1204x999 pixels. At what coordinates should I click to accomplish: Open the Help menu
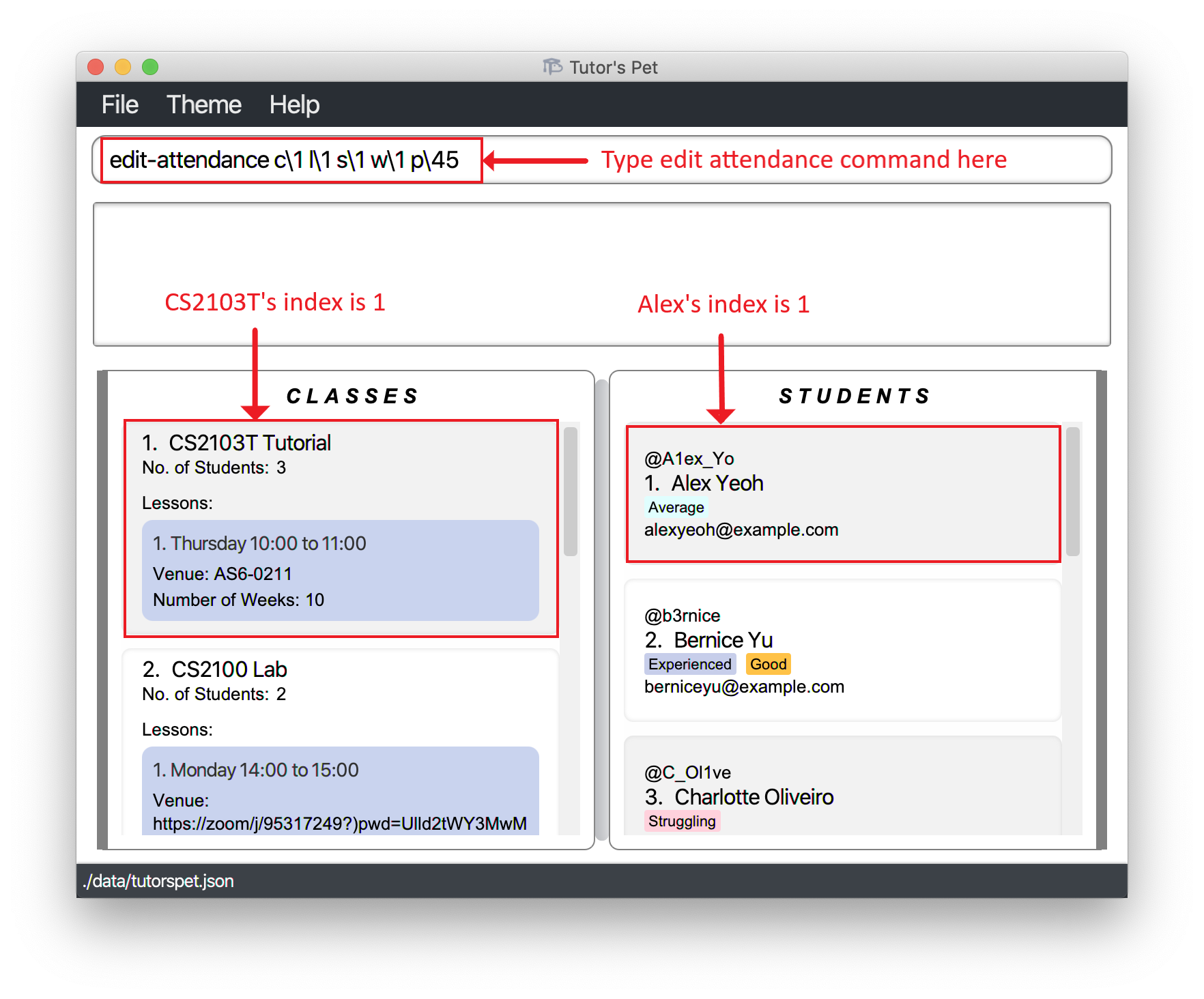[294, 104]
